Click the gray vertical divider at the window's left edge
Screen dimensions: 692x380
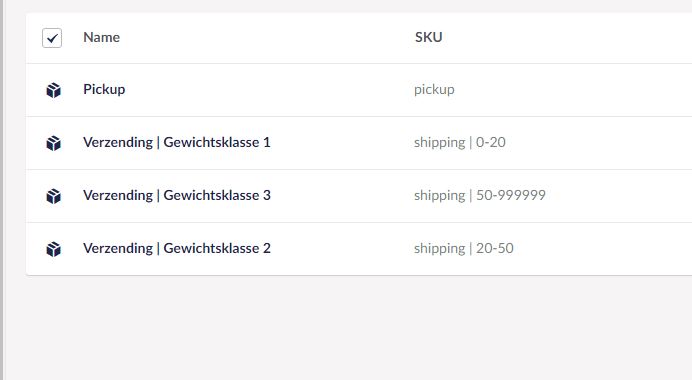(x=2, y=190)
